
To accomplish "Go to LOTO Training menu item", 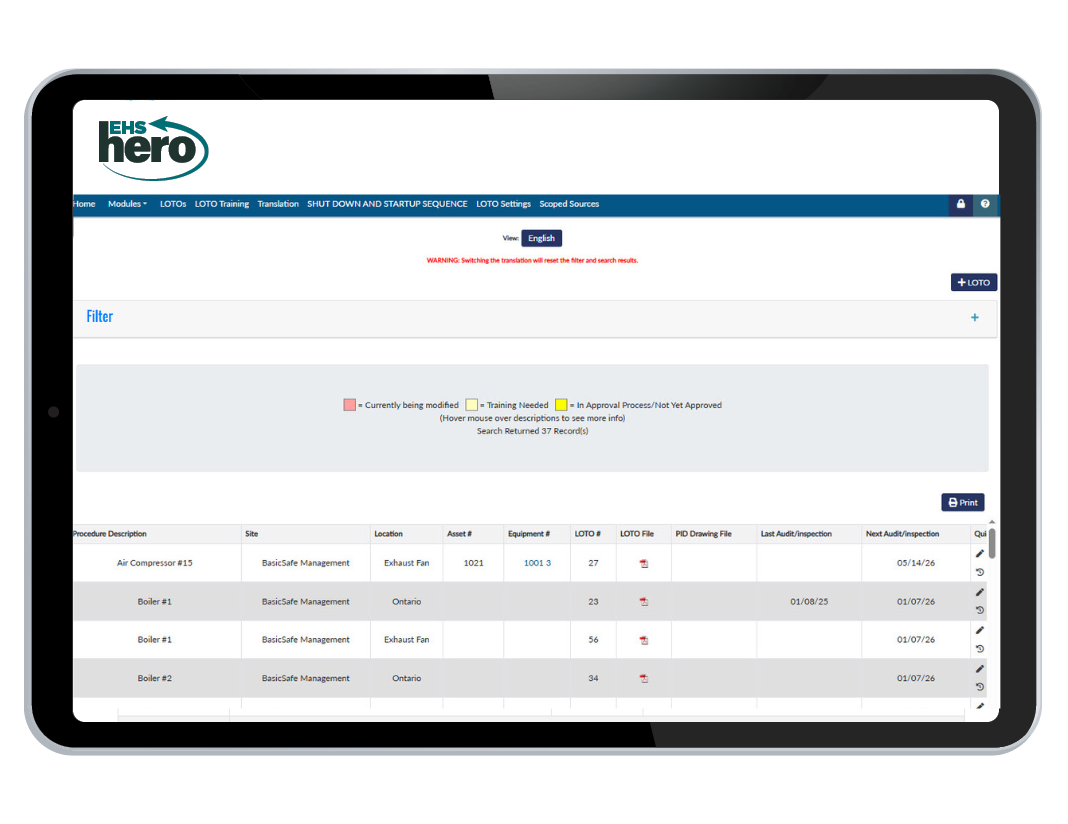I will click(x=221, y=204).
